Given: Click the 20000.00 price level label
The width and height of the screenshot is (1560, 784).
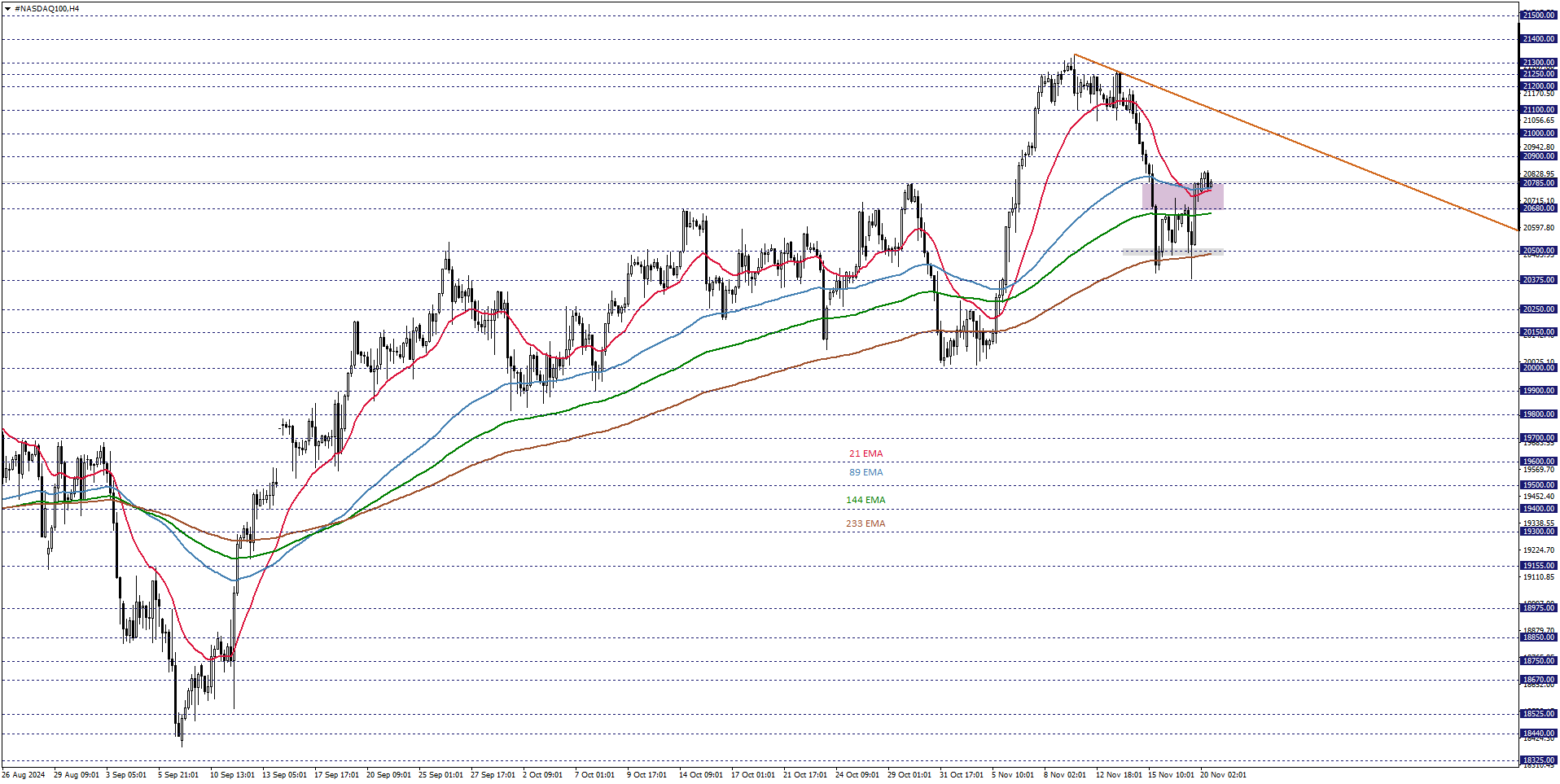Looking at the screenshot, I should pos(1538,368).
